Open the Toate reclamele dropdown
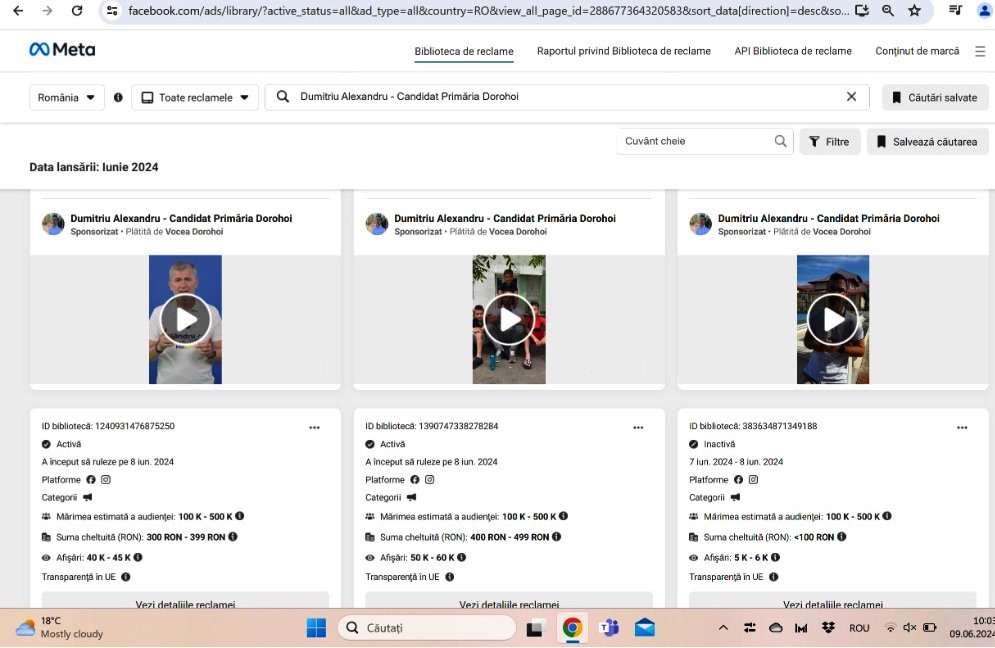This screenshot has height=648, width=995. (x=195, y=98)
